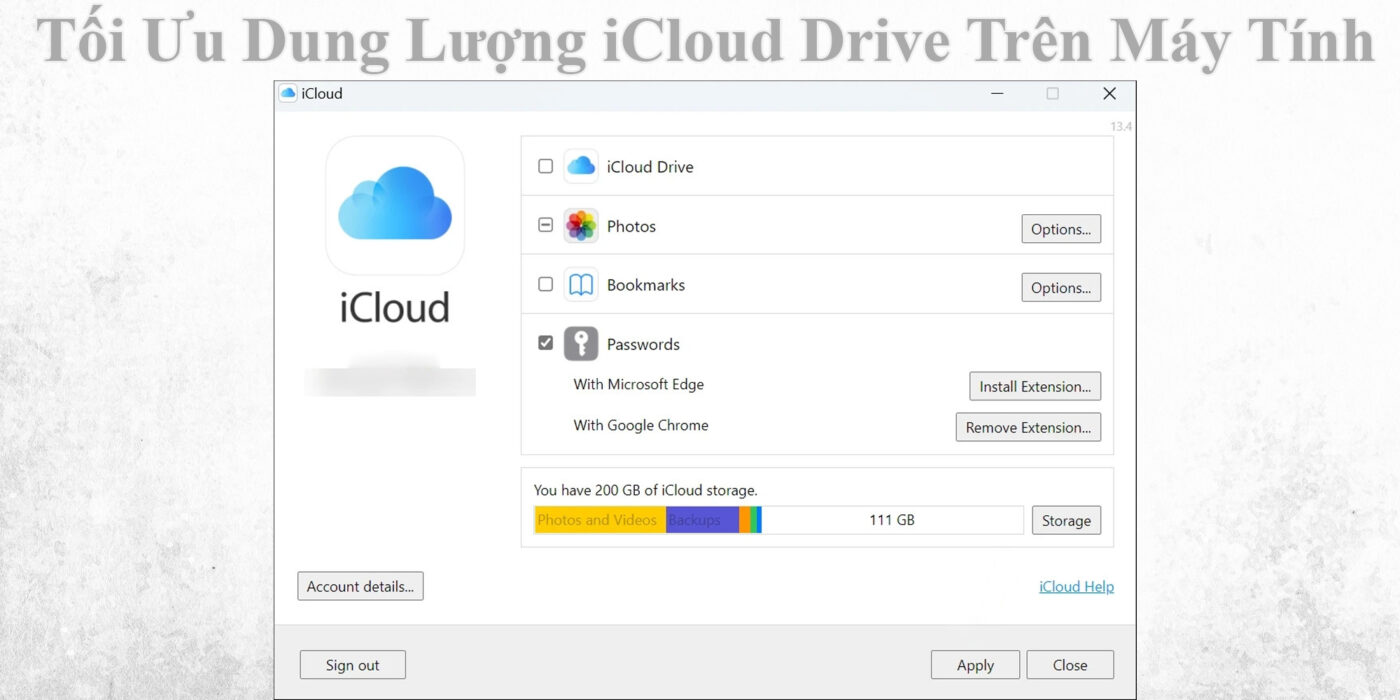Click the purple Backups storage segment
The width and height of the screenshot is (1400, 700).
(702, 520)
